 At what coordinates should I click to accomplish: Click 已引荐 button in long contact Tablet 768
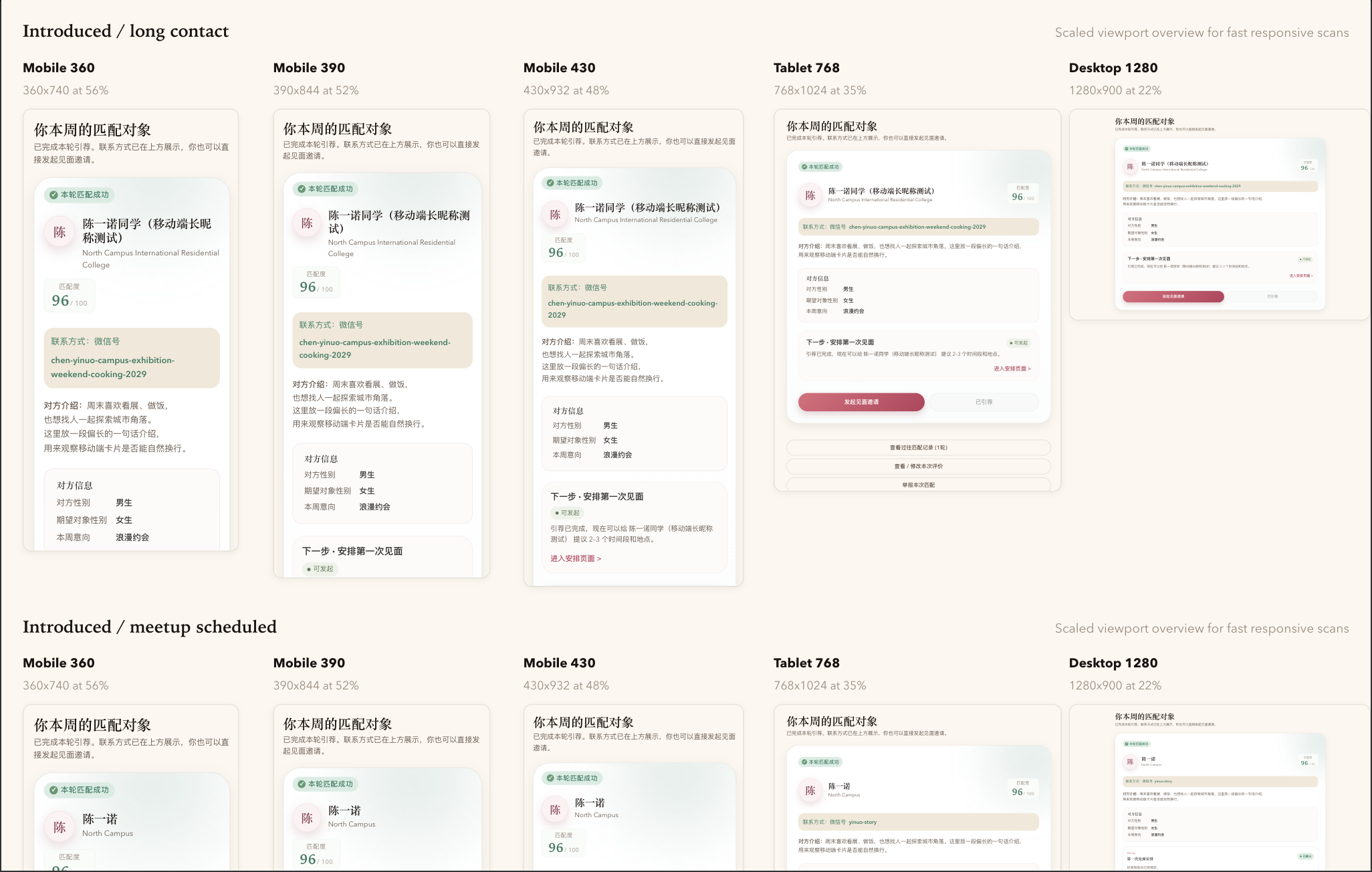[x=984, y=402]
